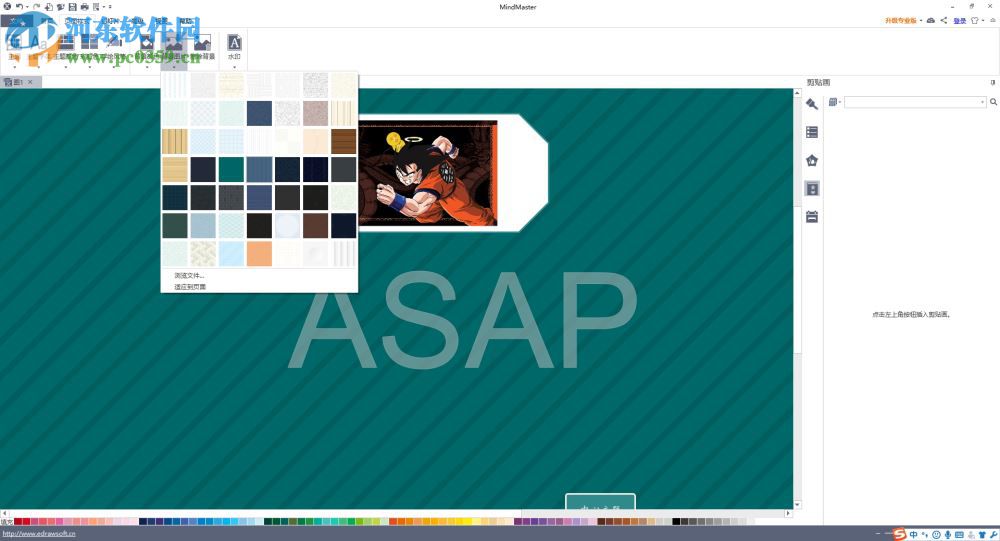This screenshot has width=1000, height=541.
Task: Select the orange background texture swatch
Action: click(x=259, y=254)
